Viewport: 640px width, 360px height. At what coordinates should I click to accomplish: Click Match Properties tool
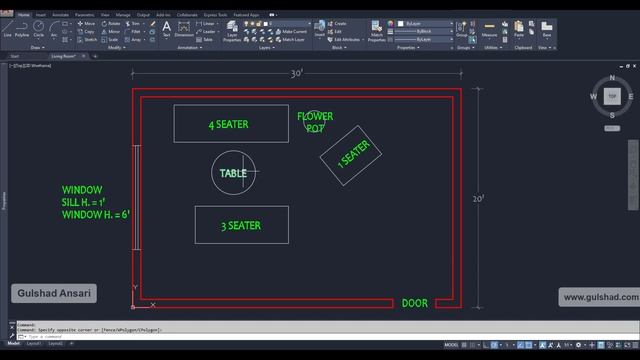pyautogui.click(x=376, y=31)
